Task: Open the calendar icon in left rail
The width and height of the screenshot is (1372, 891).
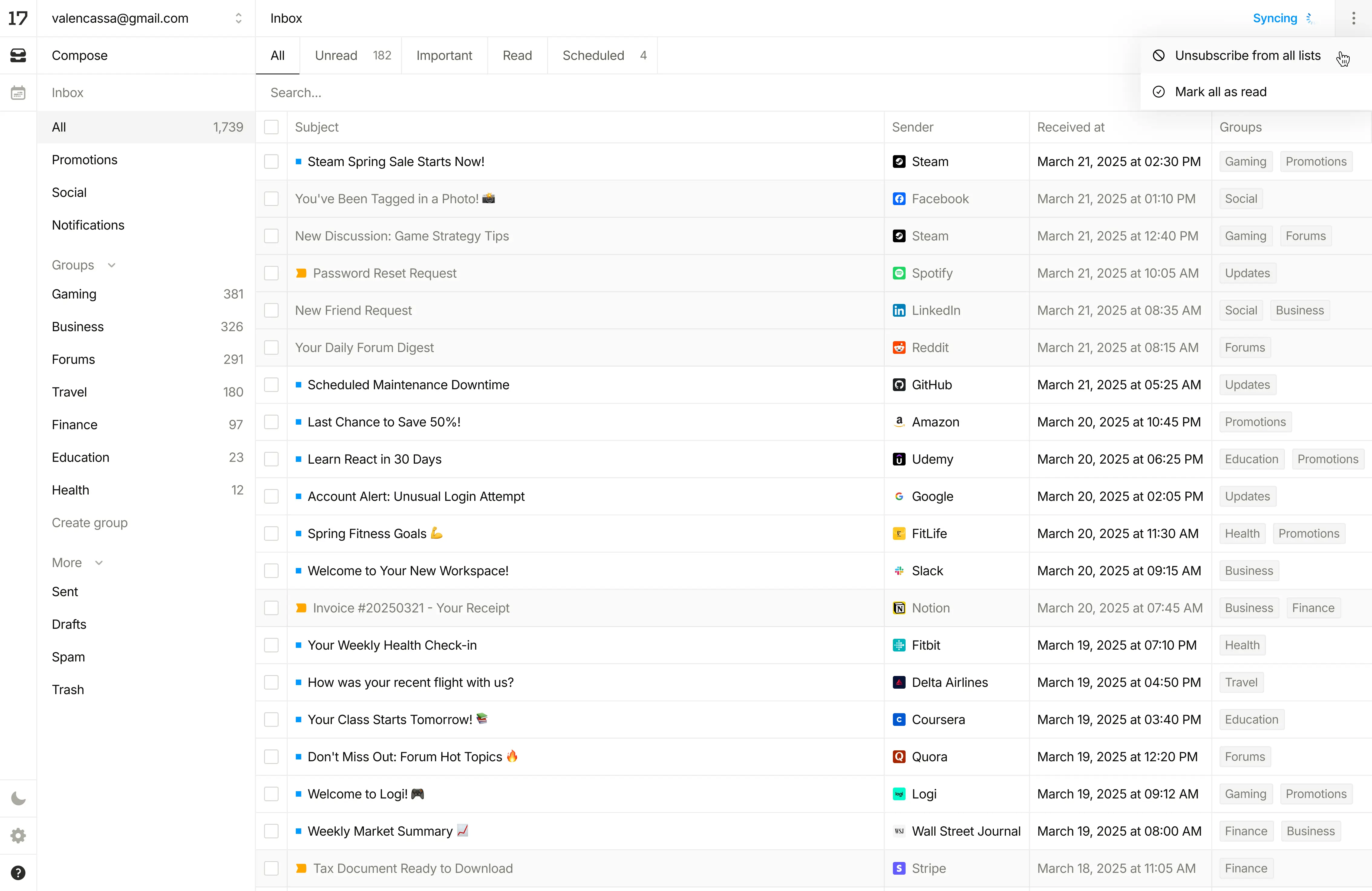Action: pyautogui.click(x=18, y=93)
